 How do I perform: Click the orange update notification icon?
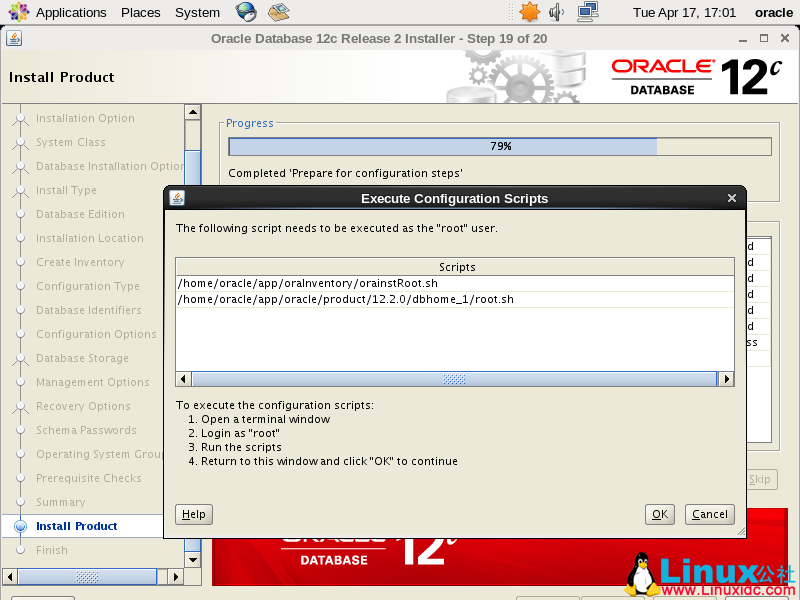[x=529, y=12]
